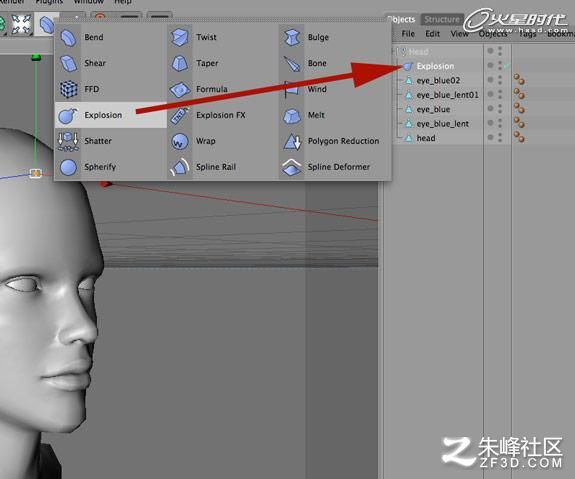
Task: Toggle visibility dots for eye_blue_lent01
Action: pyautogui.click(x=500, y=94)
